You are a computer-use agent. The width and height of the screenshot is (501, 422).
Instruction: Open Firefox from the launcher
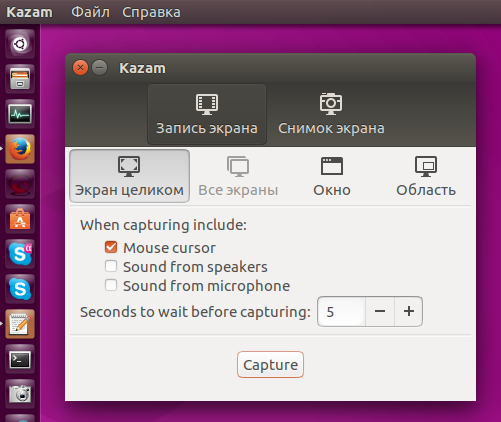(x=20, y=149)
